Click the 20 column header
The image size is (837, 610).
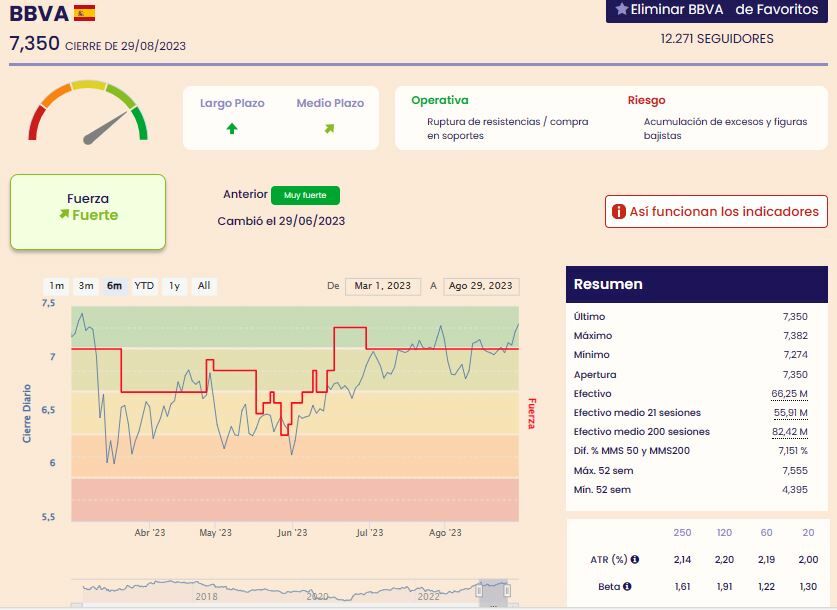808,533
